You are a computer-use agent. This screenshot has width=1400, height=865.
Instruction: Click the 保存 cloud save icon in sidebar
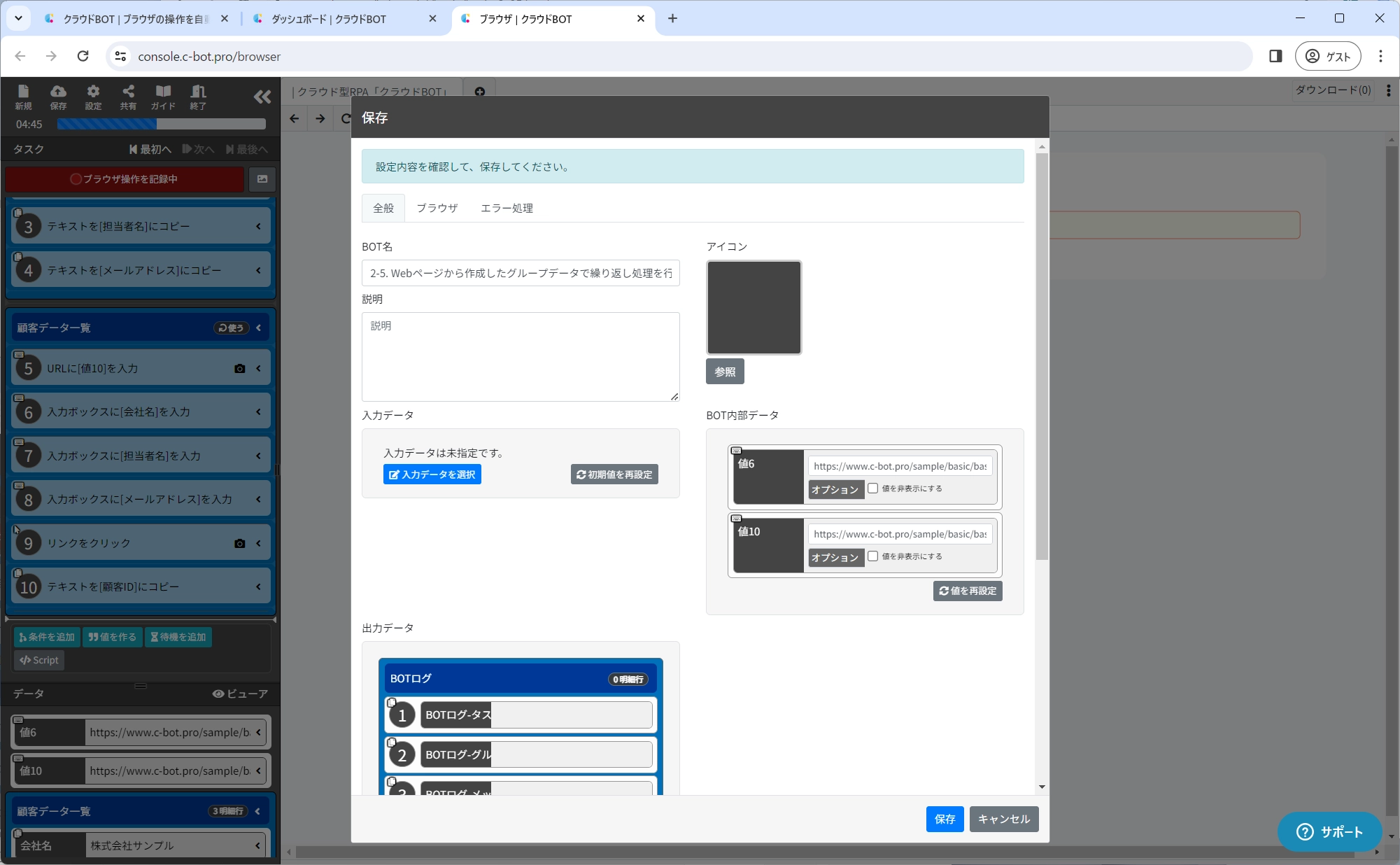58,97
